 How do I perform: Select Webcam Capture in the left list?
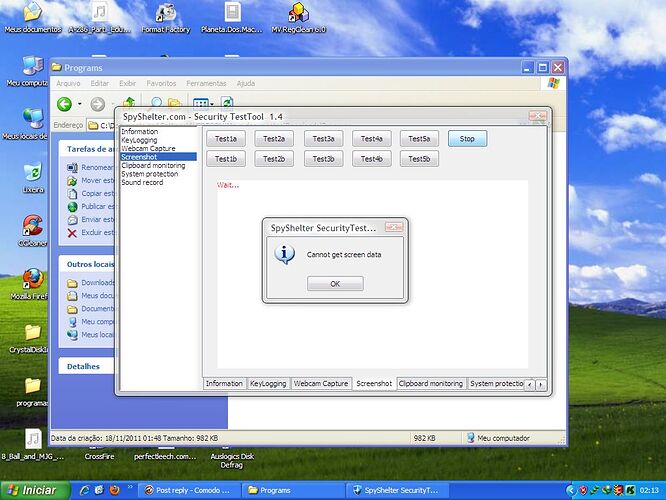[158, 149]
